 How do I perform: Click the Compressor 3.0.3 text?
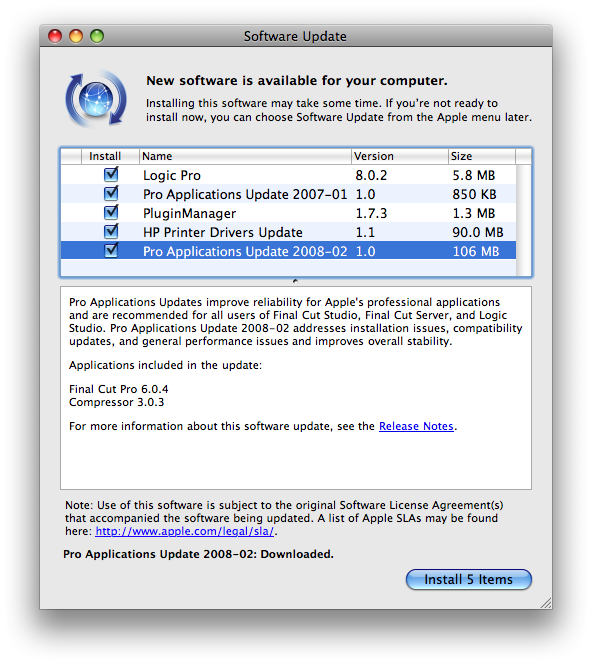click(x=116, y=402)
